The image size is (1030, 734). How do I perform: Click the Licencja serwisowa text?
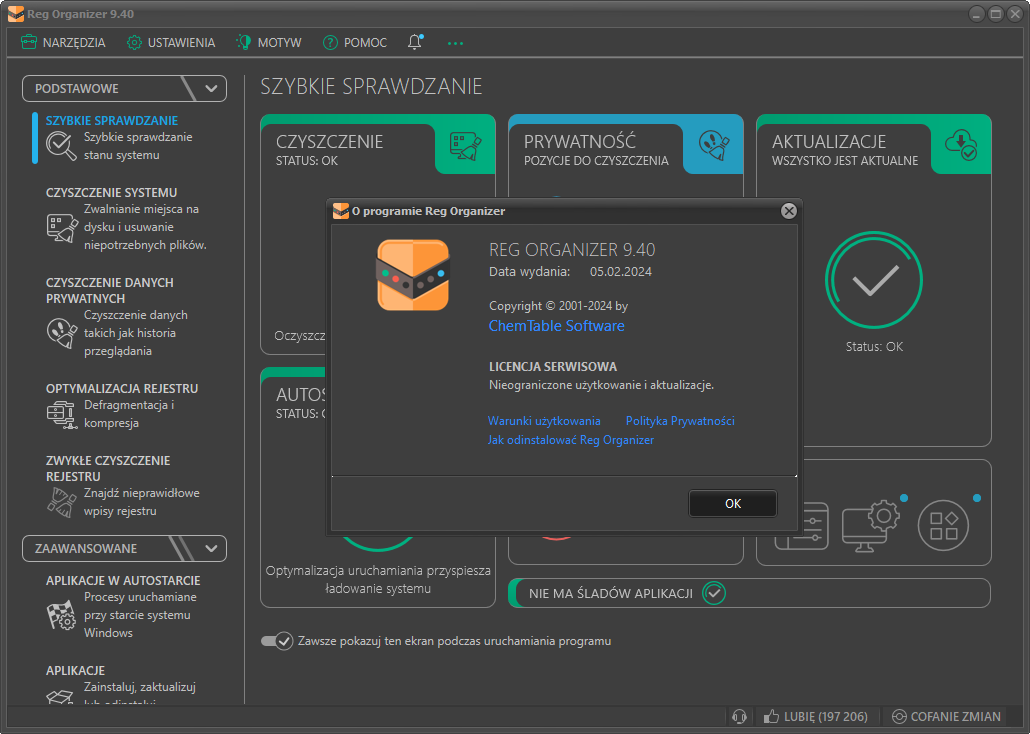(553, 367)
